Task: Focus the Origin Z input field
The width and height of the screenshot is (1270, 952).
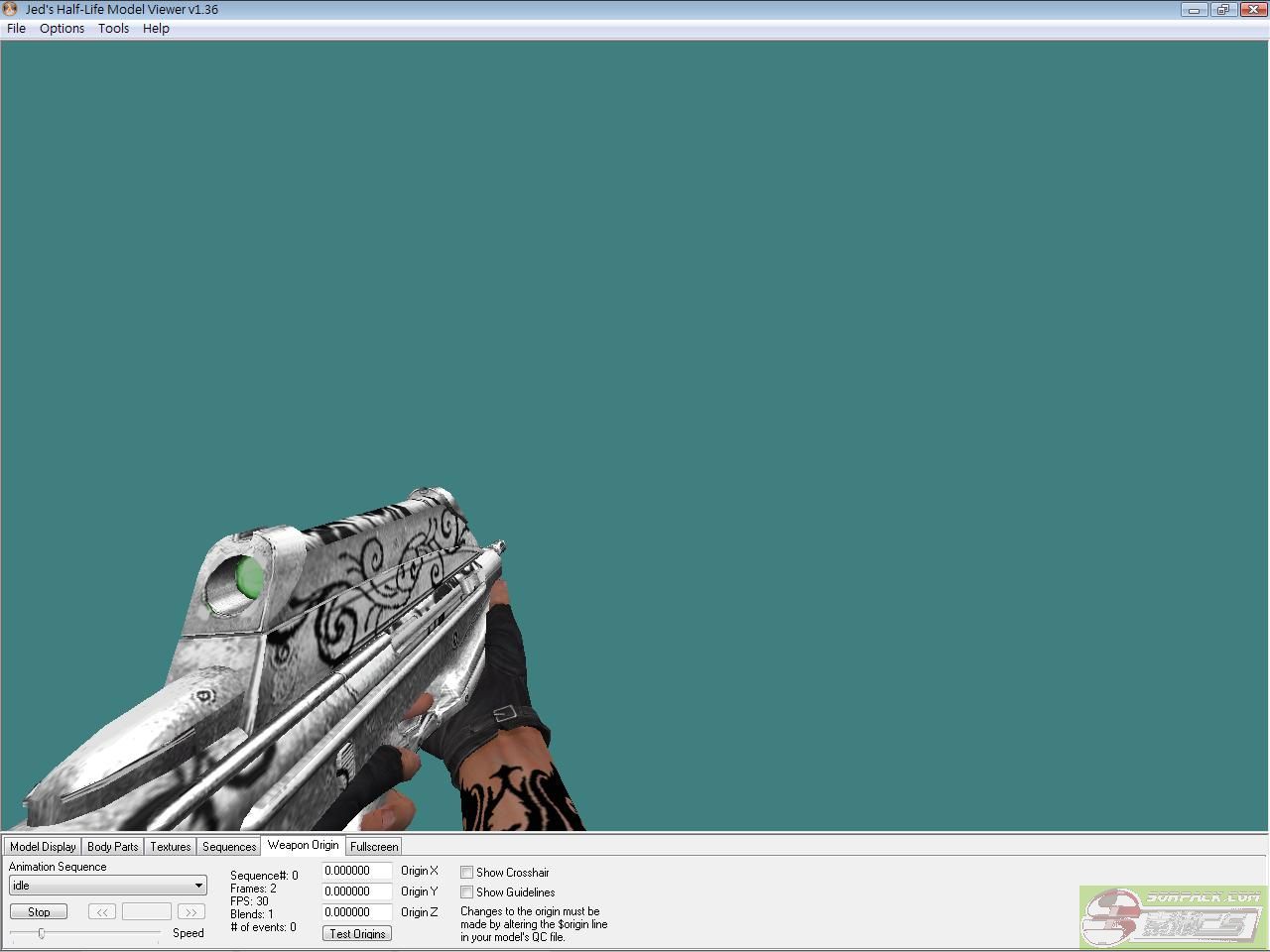Action: pyautogui.click(x=356, y=912)
